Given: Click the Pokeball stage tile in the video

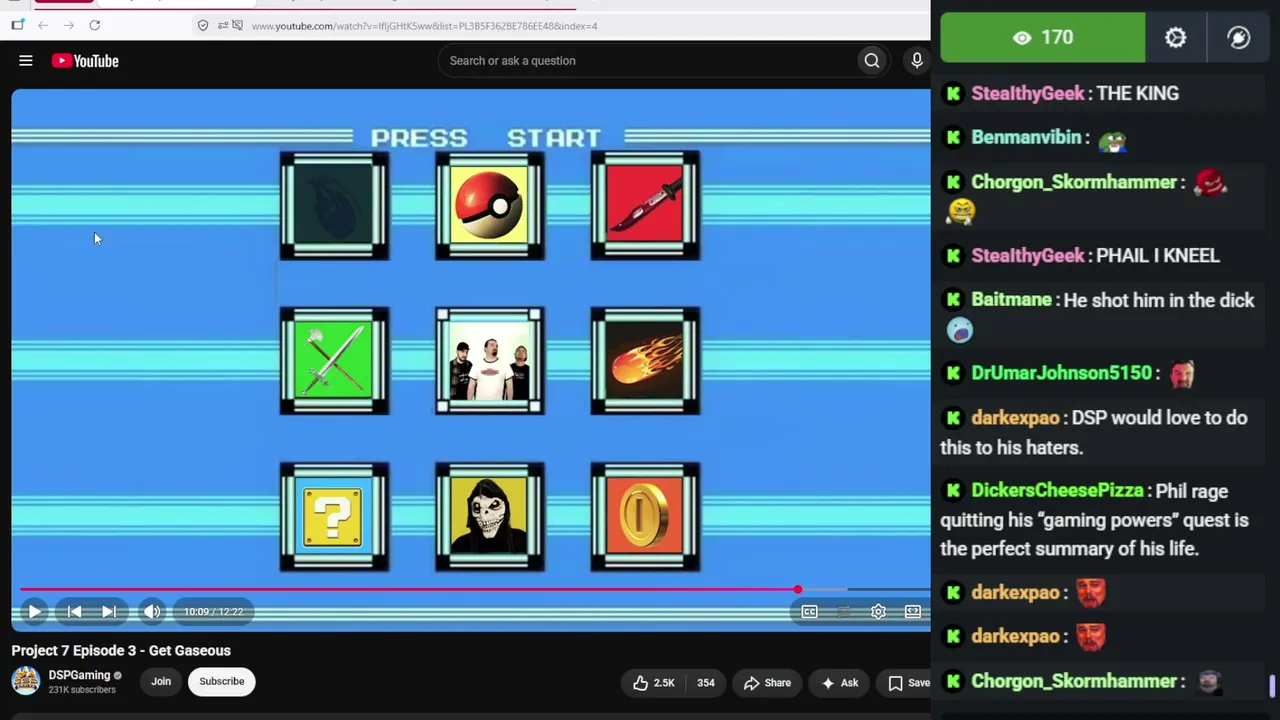Looking at the screenshot, I should tap(490, 206).
